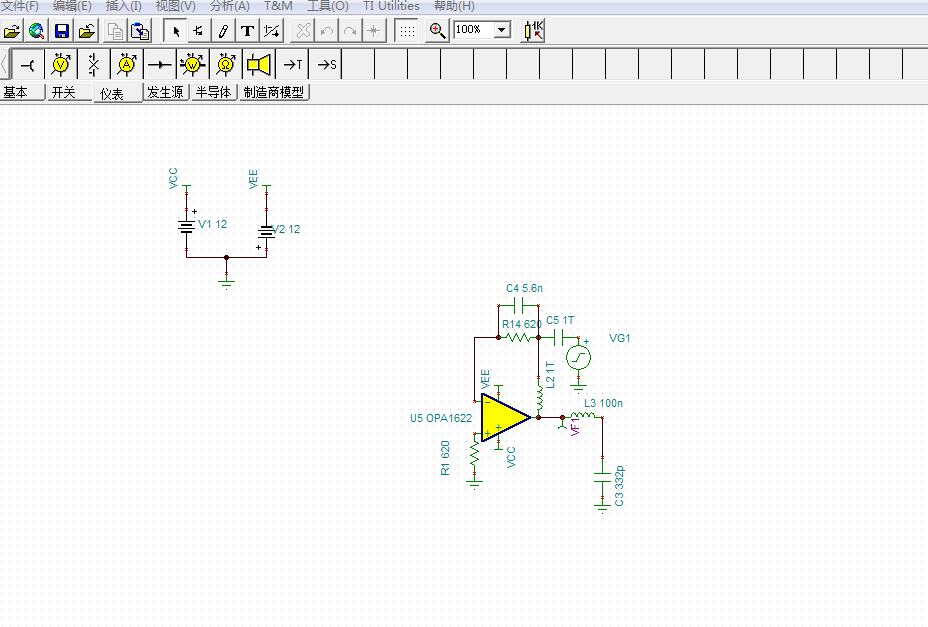Click the web search globe icon
928x627 pixels.
(x=37, y=31)
